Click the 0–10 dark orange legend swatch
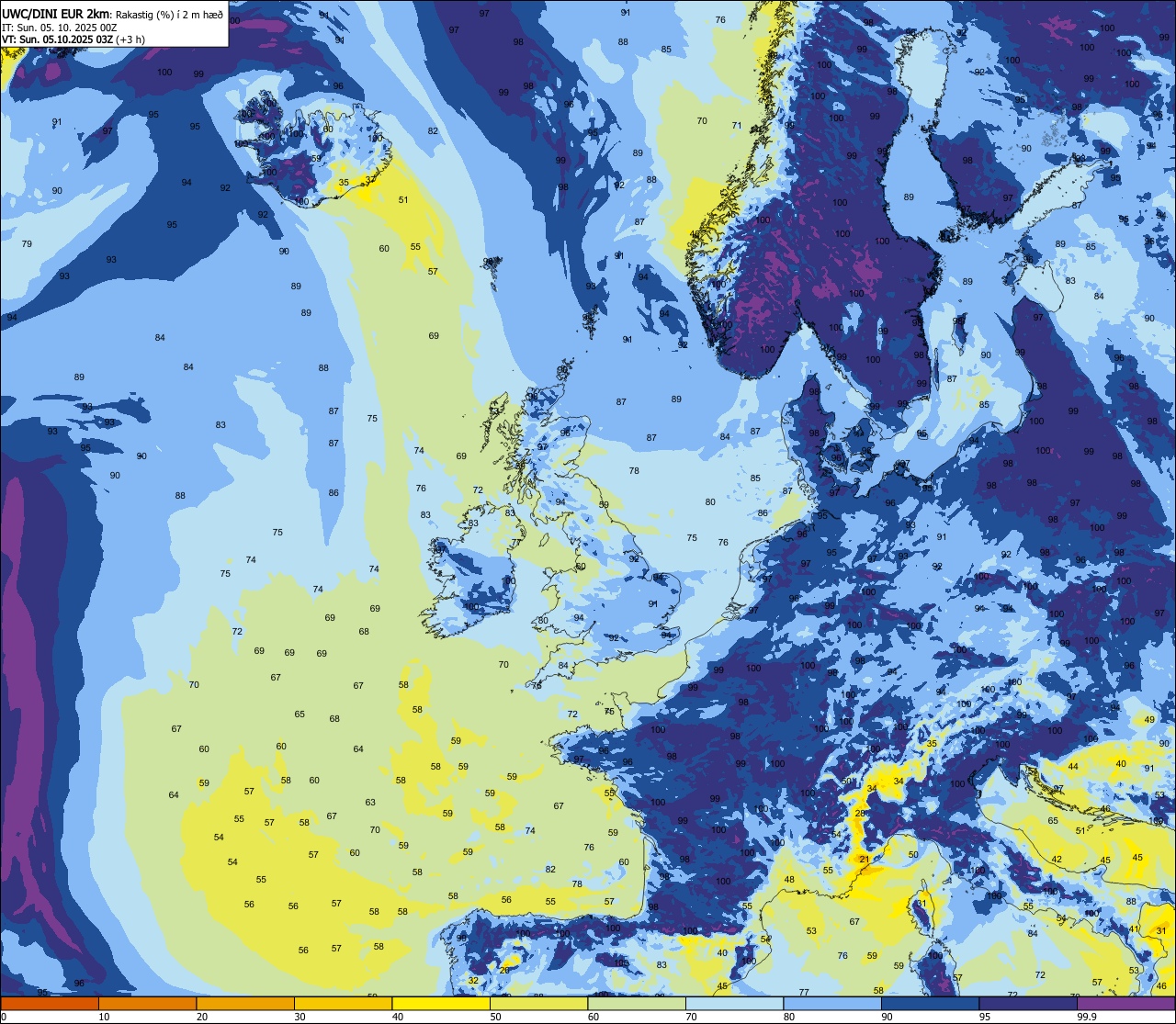The image size is (1176, 1024). point(50,1003)
